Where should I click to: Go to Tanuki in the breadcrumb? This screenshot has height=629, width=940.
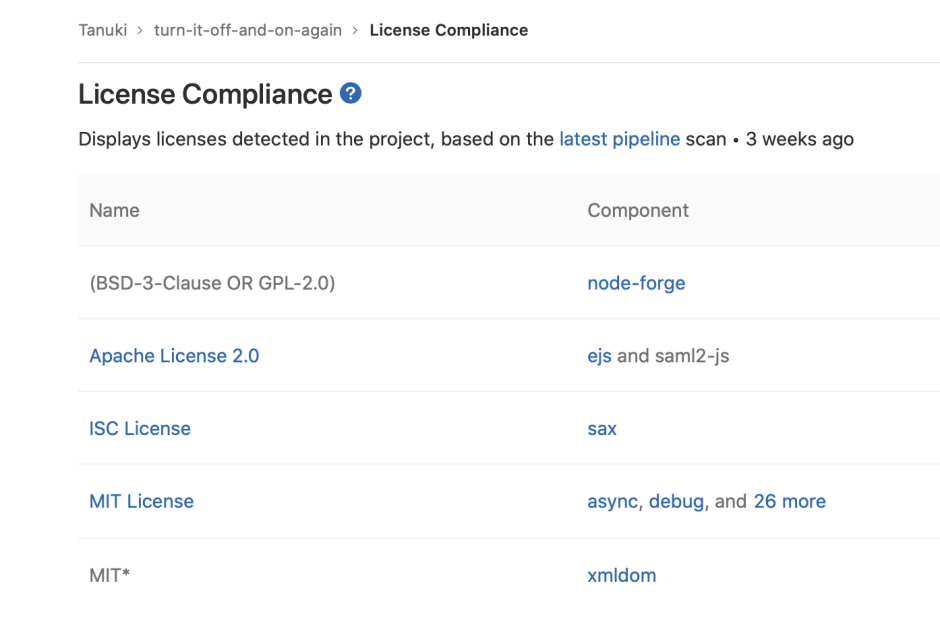(104, 30)
